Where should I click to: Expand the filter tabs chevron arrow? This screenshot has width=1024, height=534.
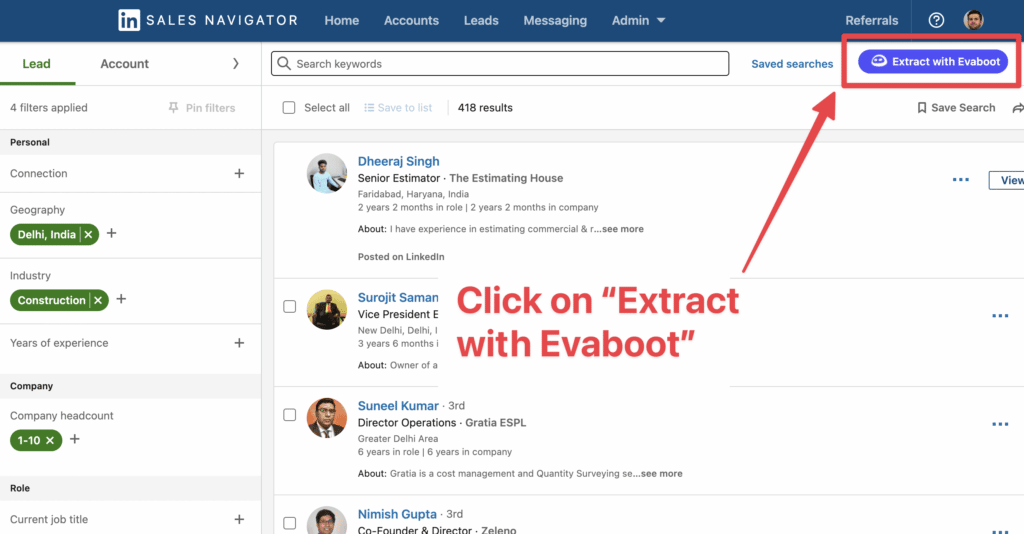coord(236,63)
